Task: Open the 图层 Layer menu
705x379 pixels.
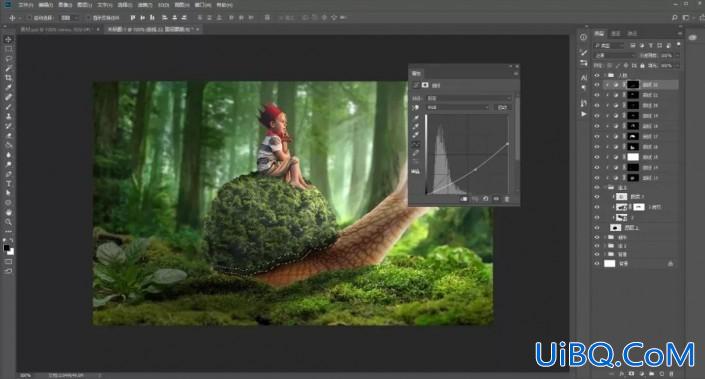Action: (85, 5)
